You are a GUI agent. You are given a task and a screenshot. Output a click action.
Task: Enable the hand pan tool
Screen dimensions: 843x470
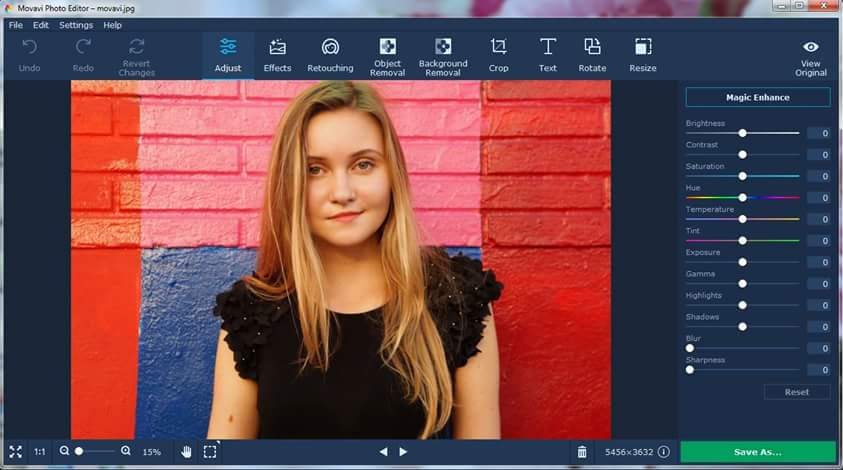(186, 452)
